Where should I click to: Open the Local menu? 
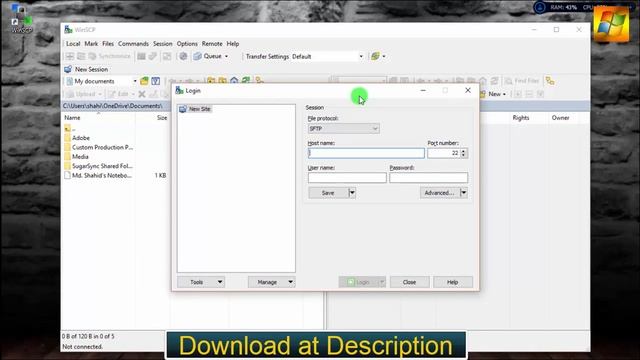(x=73, y=44)
